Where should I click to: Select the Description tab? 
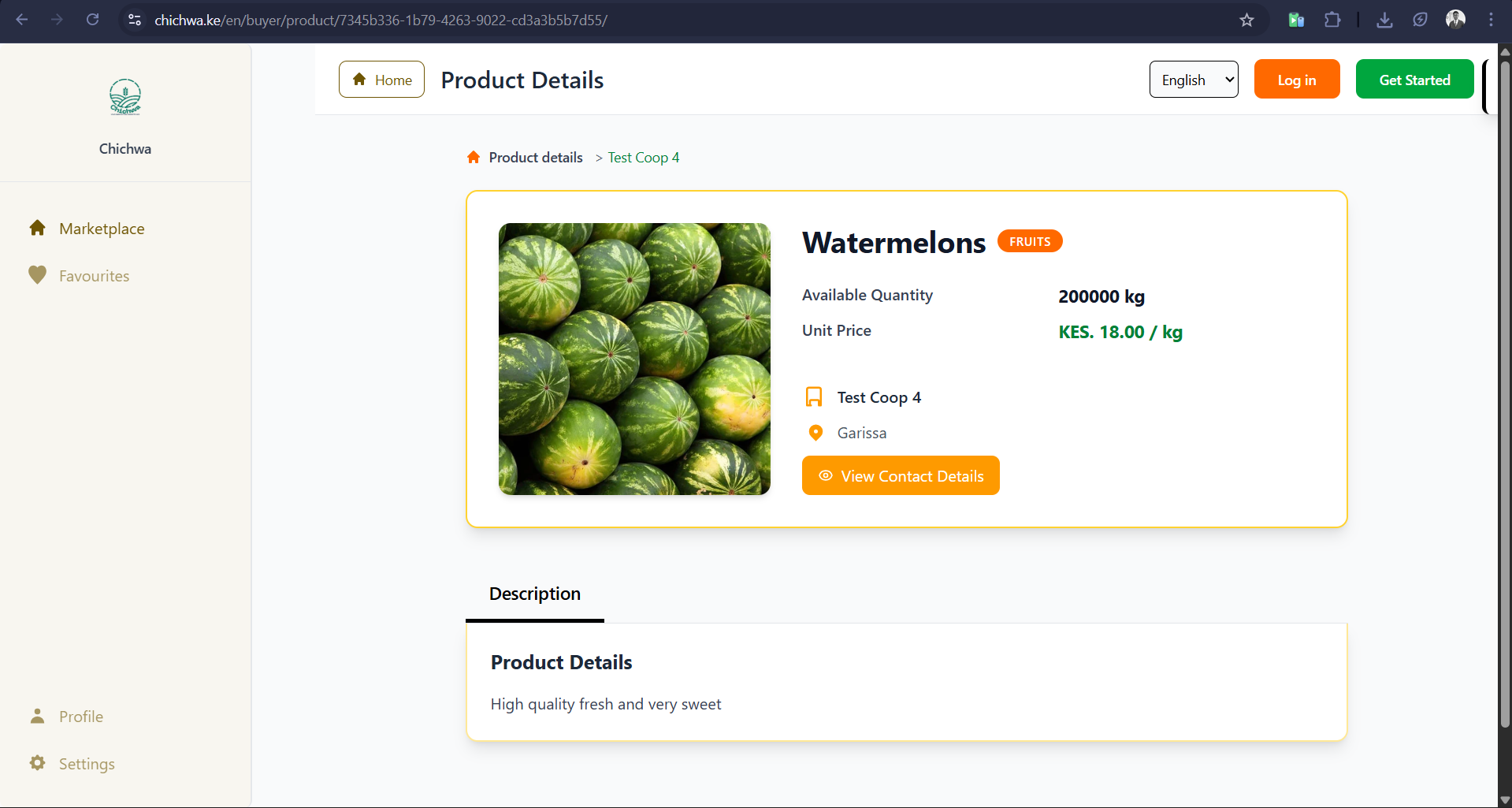click(534, 594)
